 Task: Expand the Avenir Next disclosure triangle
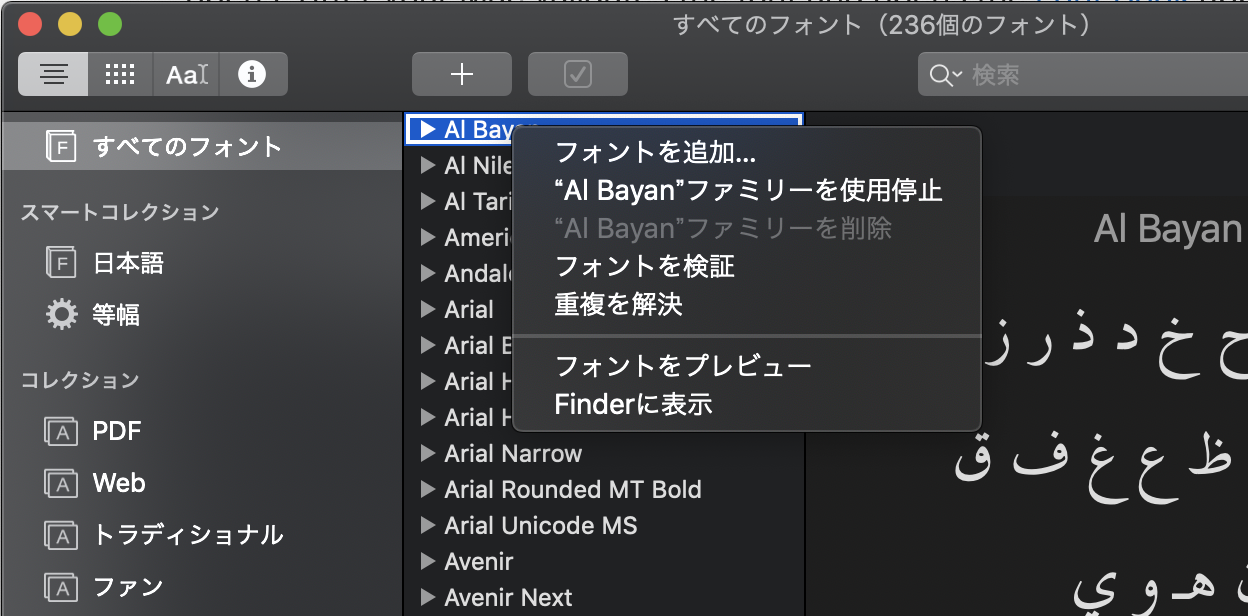[x=427, y=598]
